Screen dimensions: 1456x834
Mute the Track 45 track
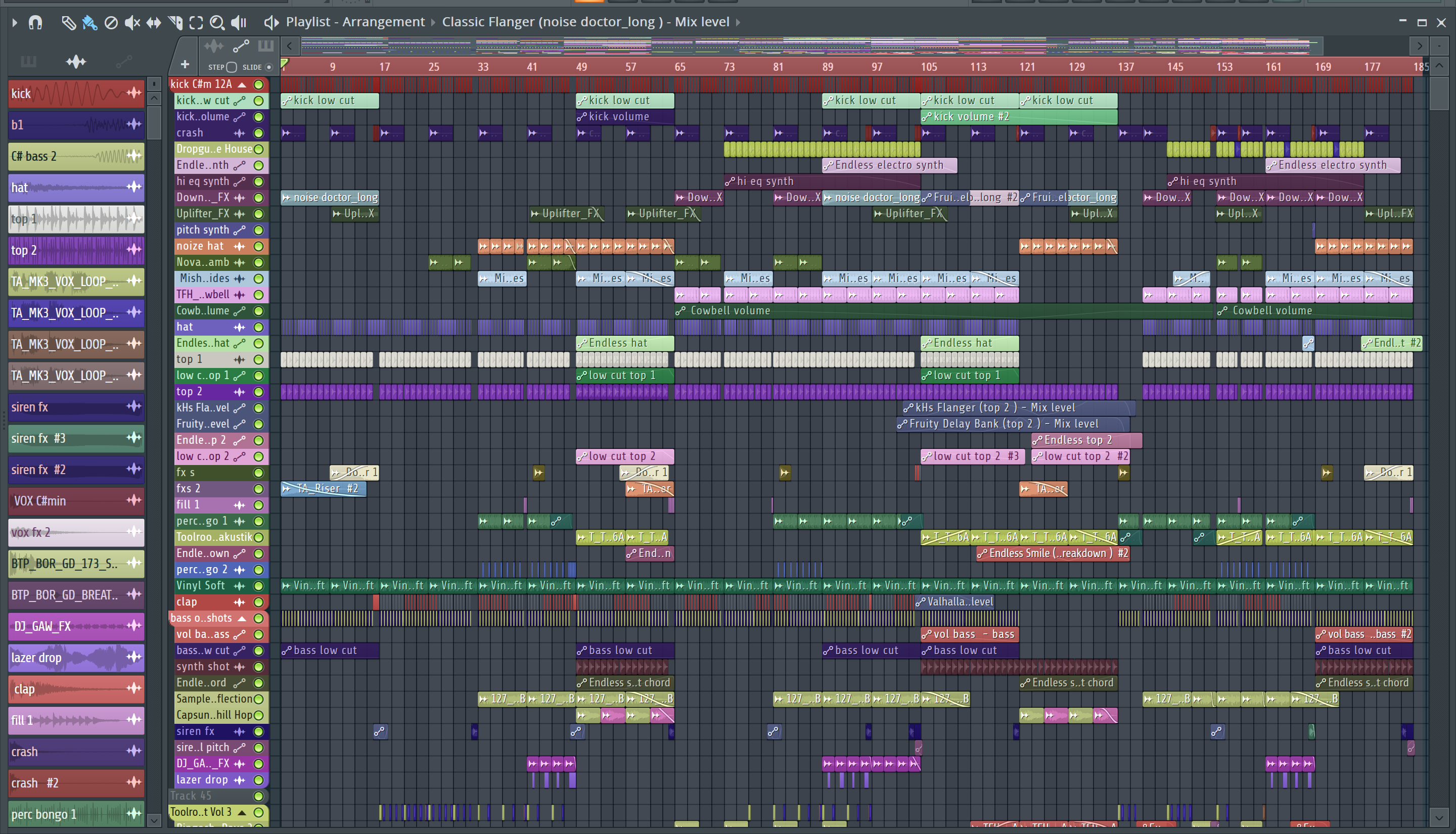click(x=259, y=796)
